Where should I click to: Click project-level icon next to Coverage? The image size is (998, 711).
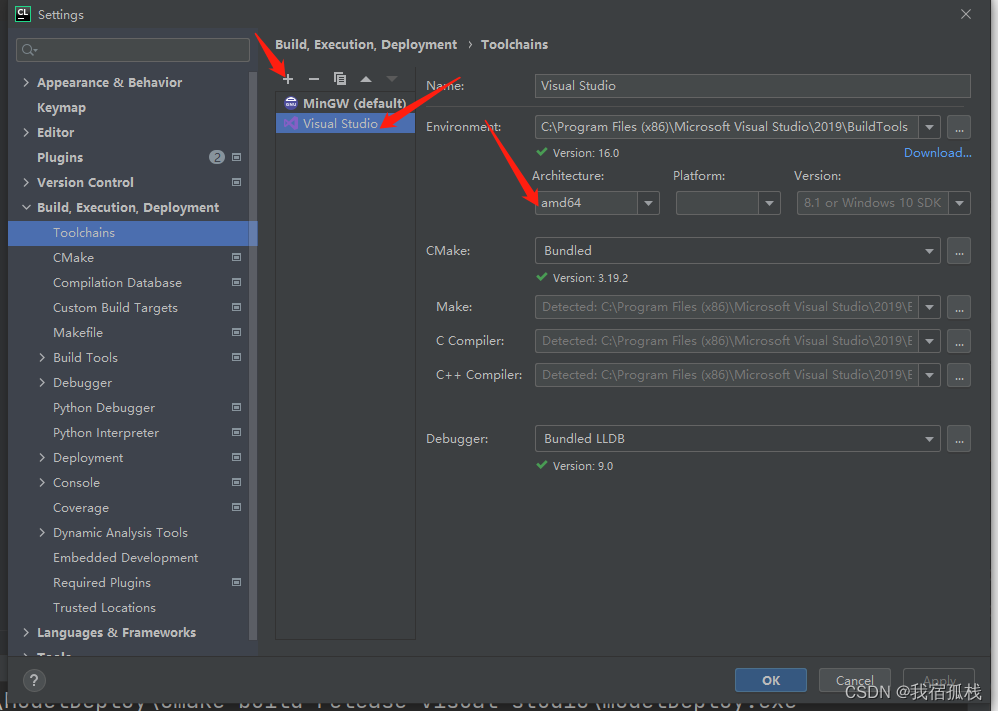236,507
